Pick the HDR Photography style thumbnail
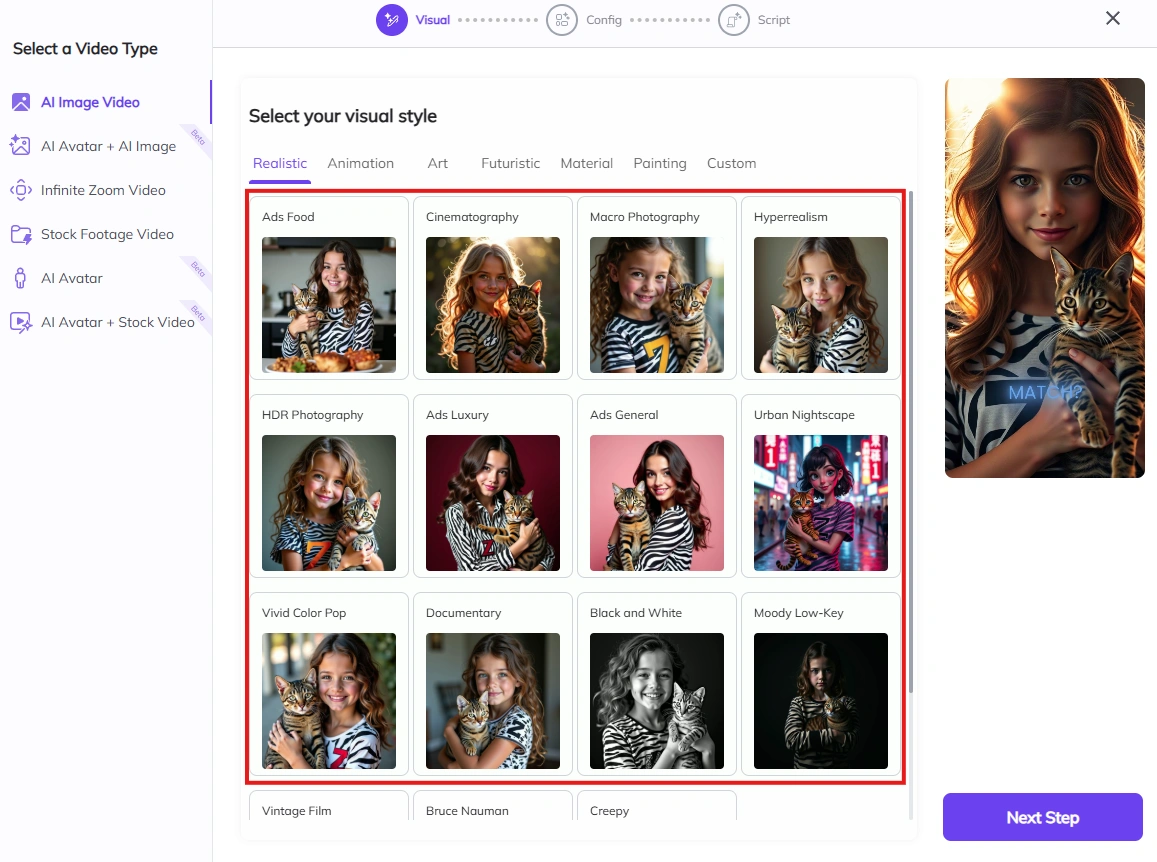The image size is (1157, 862). 329,503
